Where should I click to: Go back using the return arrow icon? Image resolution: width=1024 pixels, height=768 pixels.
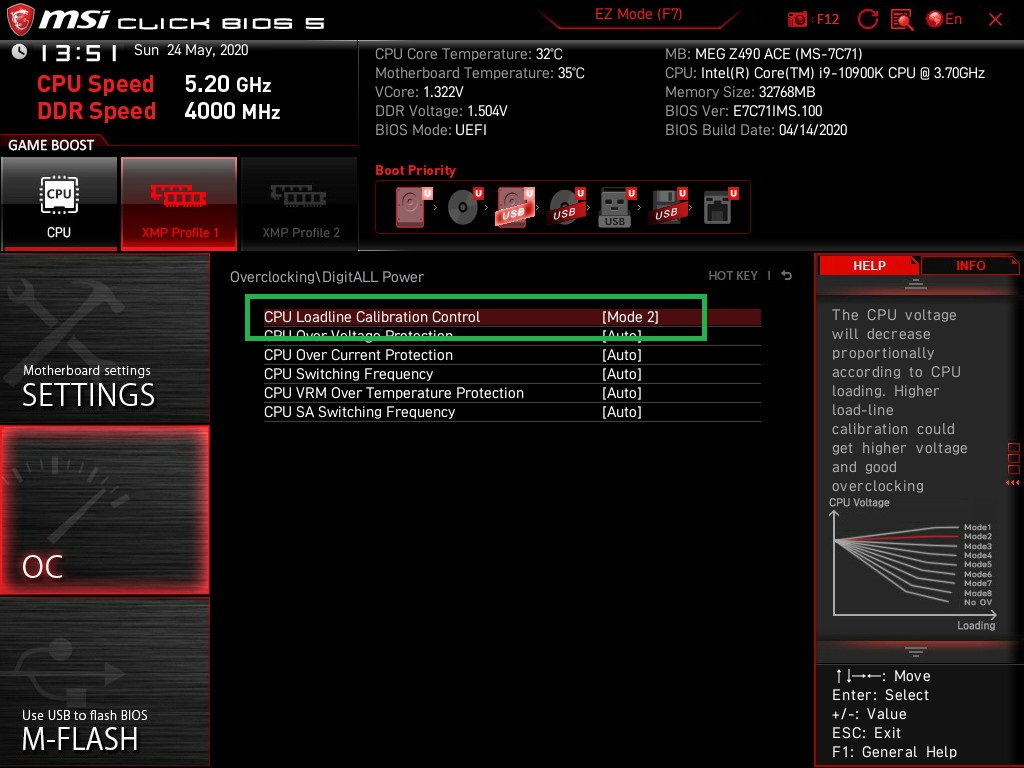[786, 276]
